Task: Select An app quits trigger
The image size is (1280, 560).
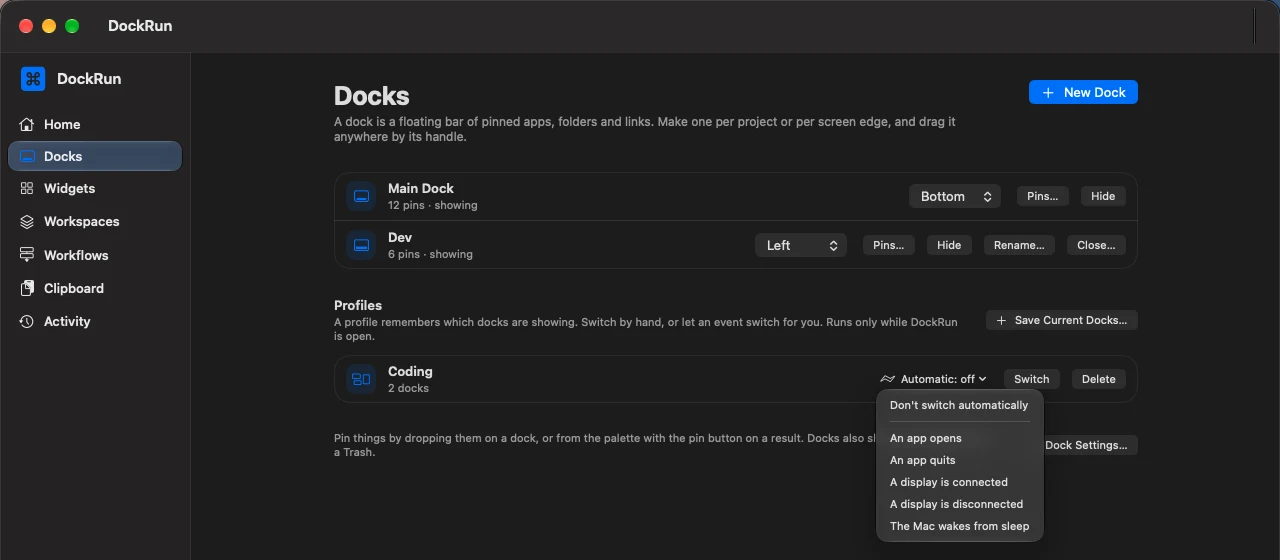Action: tap(959, 460)
